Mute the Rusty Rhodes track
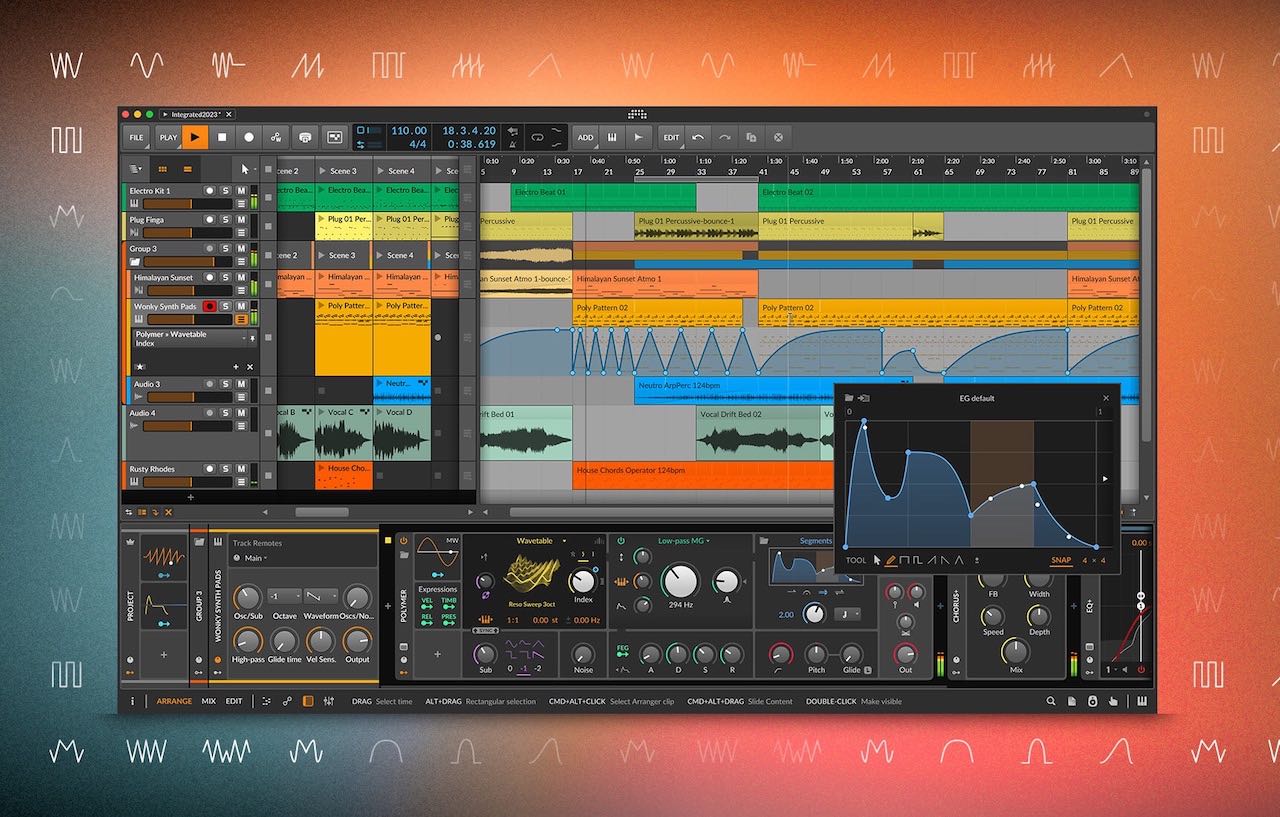Image resolution: width=1280 pixels, height=817 pixels. tap(241, 468)
